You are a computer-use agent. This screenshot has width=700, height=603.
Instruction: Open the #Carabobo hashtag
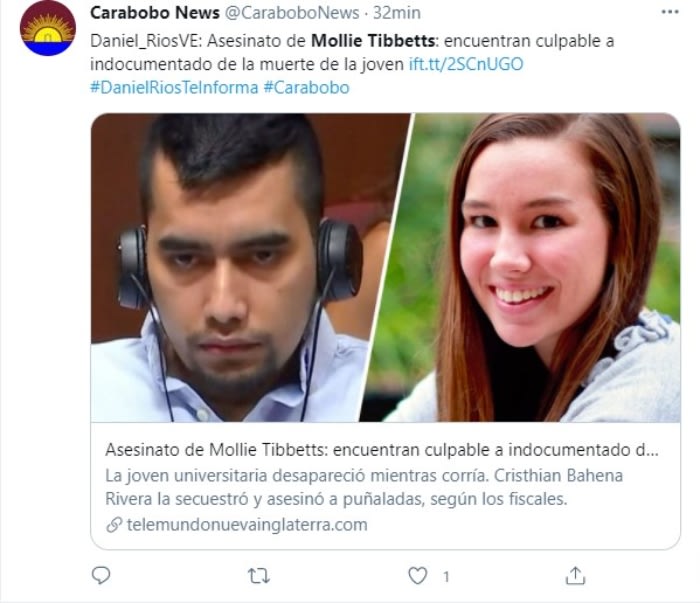(x=306, y=87)
